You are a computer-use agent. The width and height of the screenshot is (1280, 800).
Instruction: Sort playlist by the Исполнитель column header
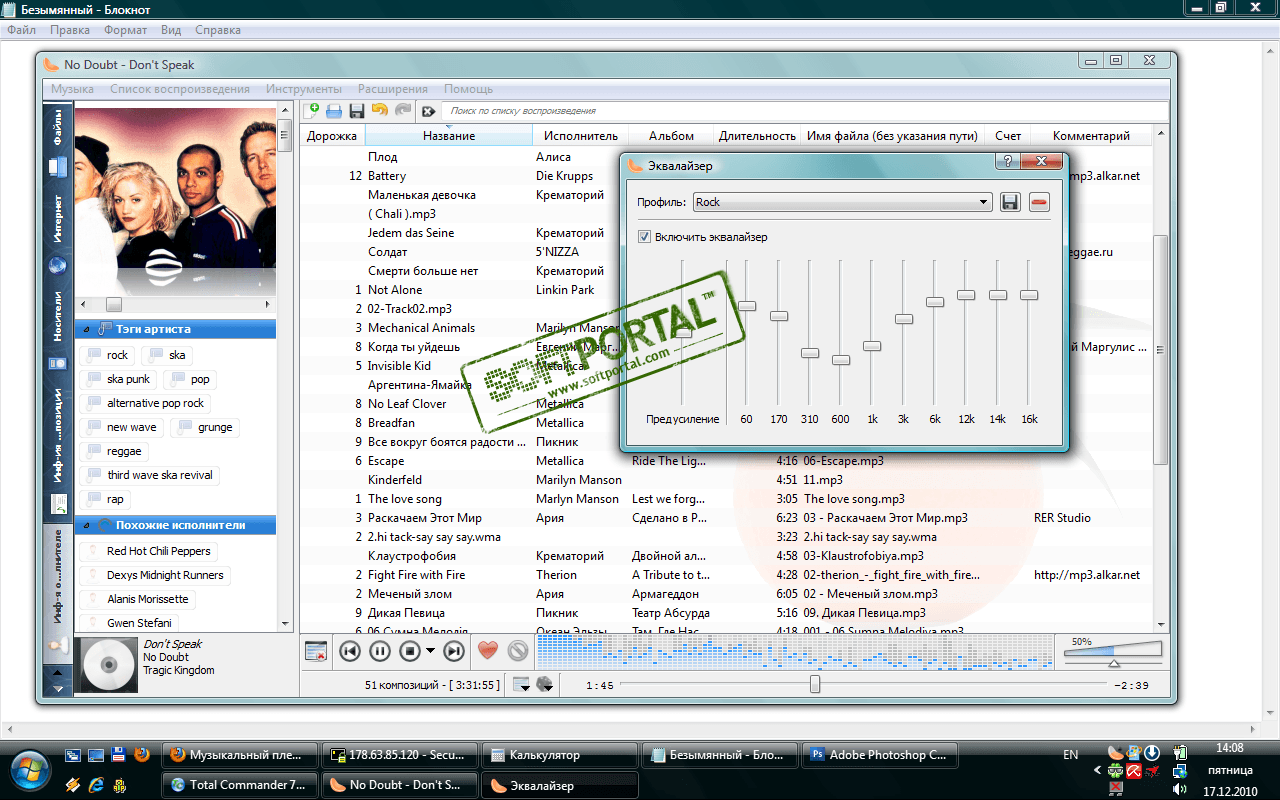pyautogui.click(x=581, y=136)
